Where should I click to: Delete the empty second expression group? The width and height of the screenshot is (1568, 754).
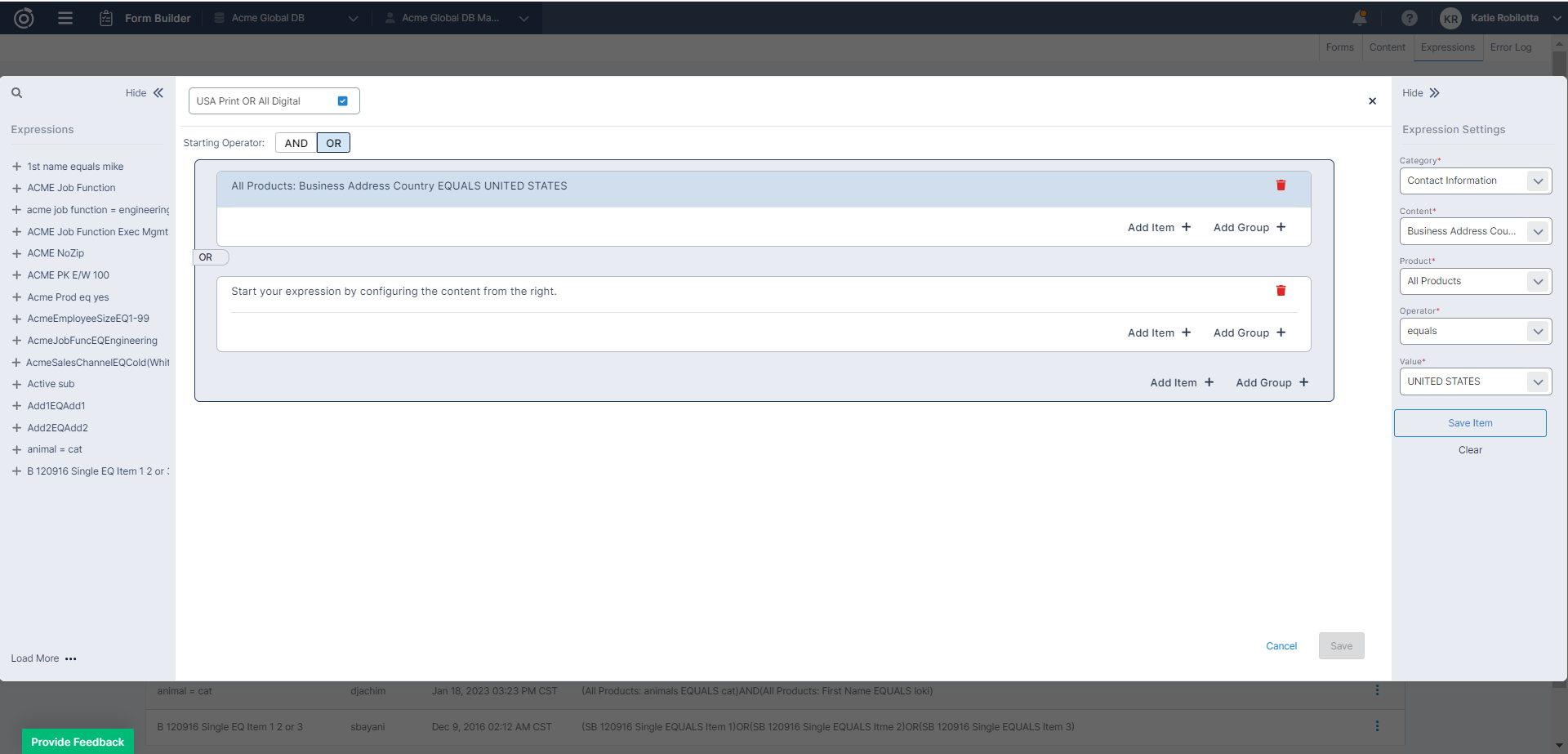1281,291
